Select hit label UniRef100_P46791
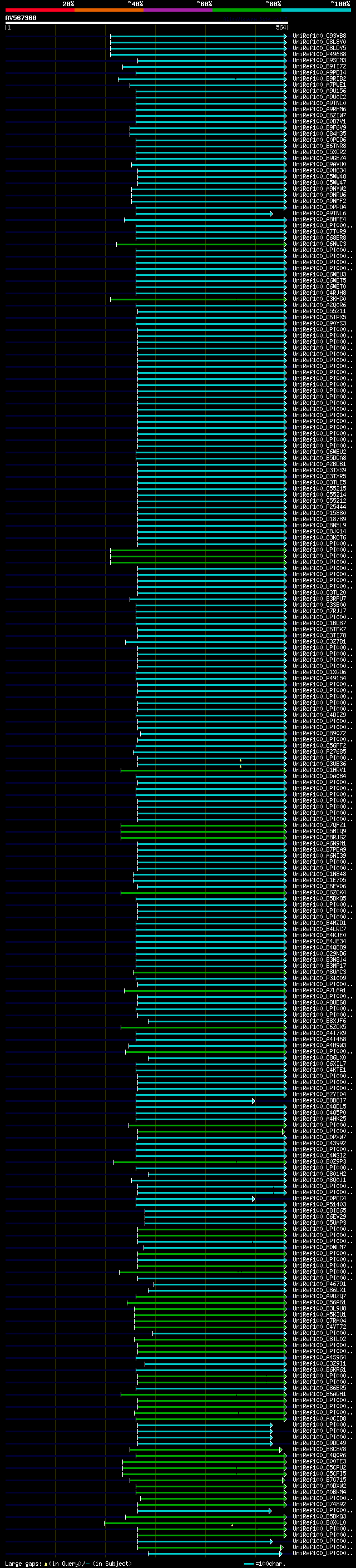This screenshot has width=356, height=1568. (319, 1284)
